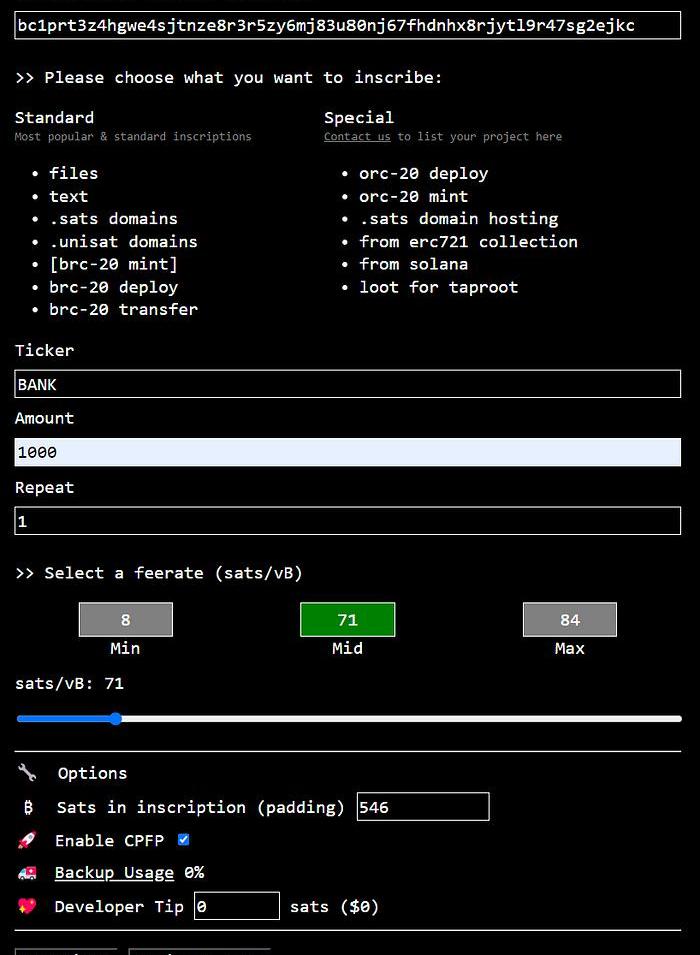Select the Max feerate button 84
Viewport: 700px width, 955px height.
tap(569, 620)
